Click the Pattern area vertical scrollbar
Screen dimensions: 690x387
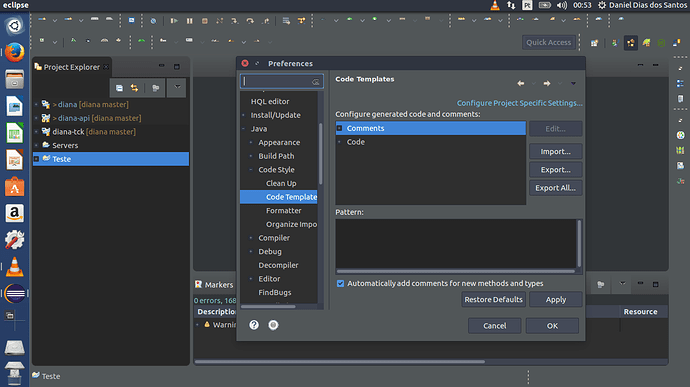click(579, 243)
